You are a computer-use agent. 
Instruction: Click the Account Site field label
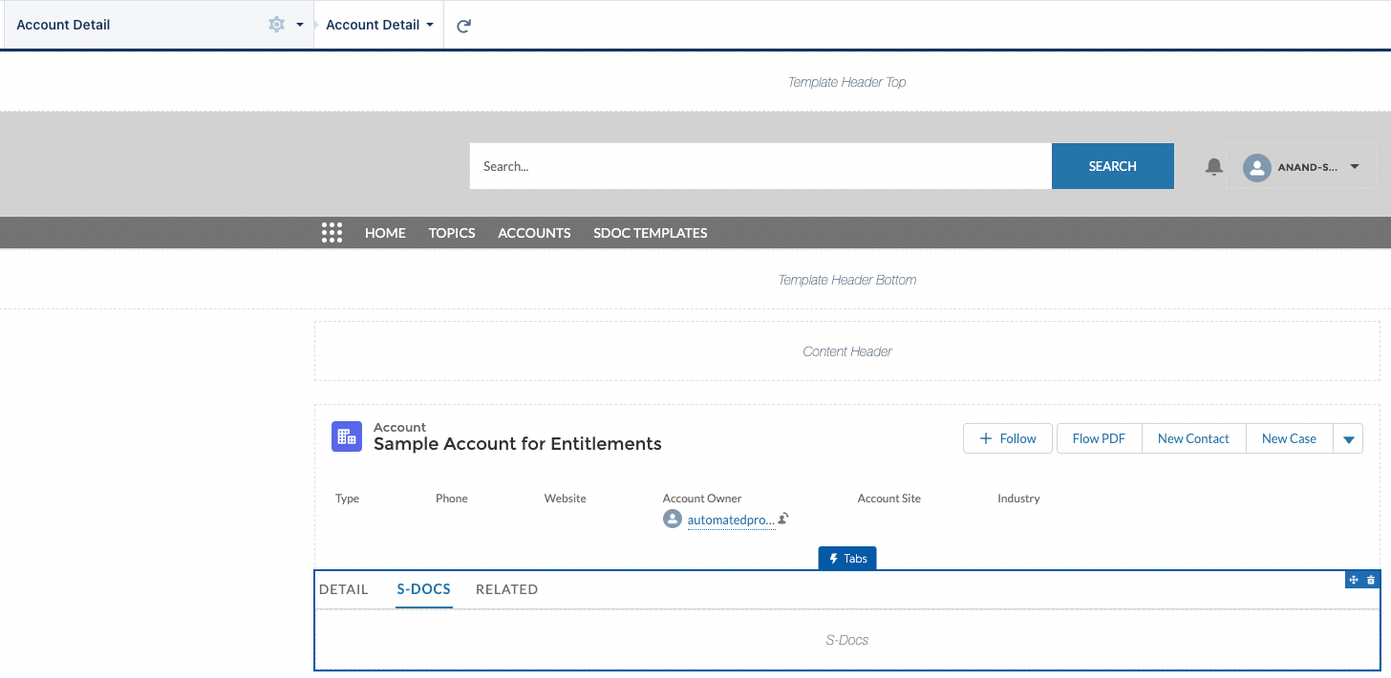[x=889, y=498]
